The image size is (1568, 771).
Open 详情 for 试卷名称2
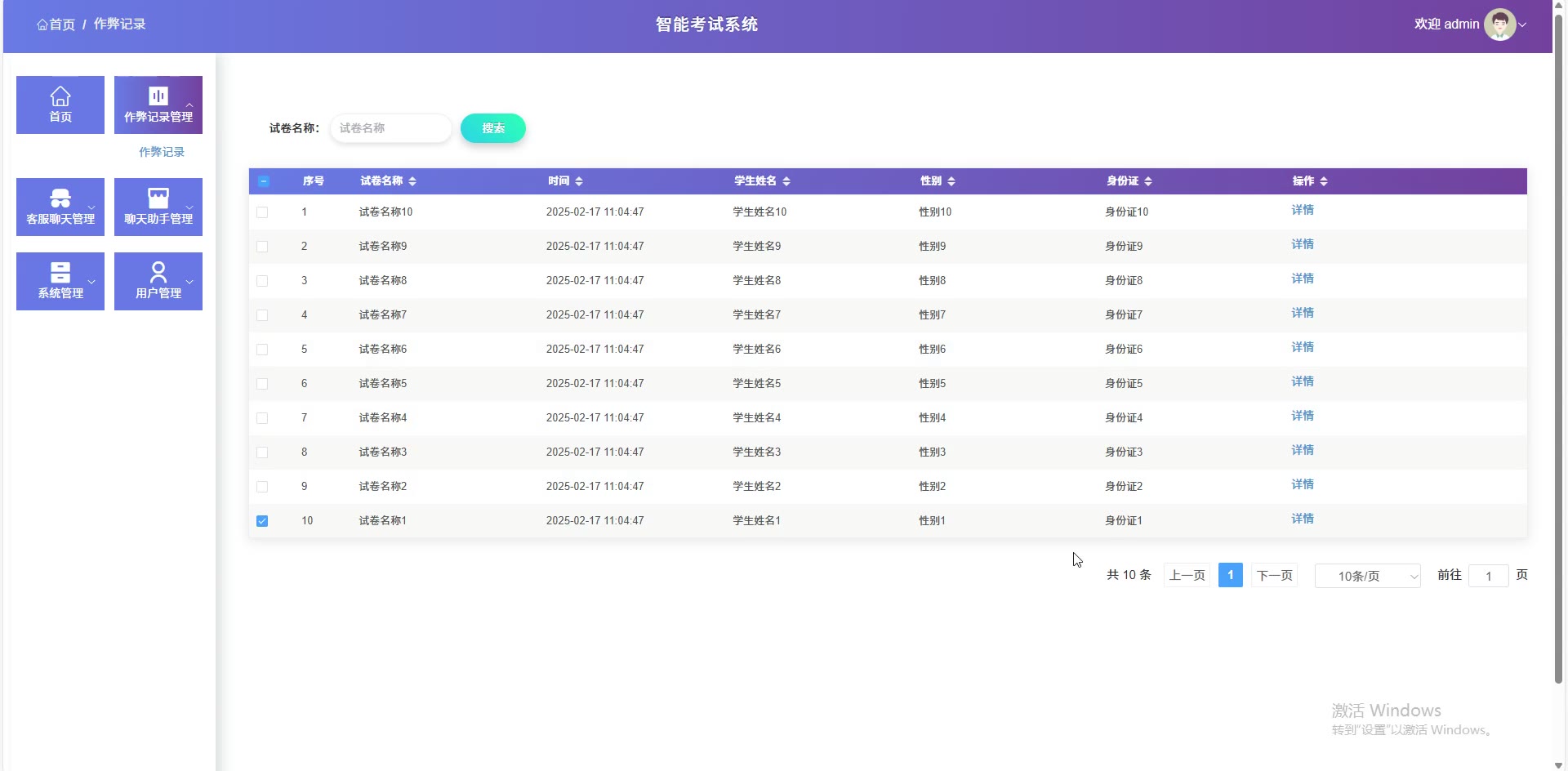[x=1303, y=484]
